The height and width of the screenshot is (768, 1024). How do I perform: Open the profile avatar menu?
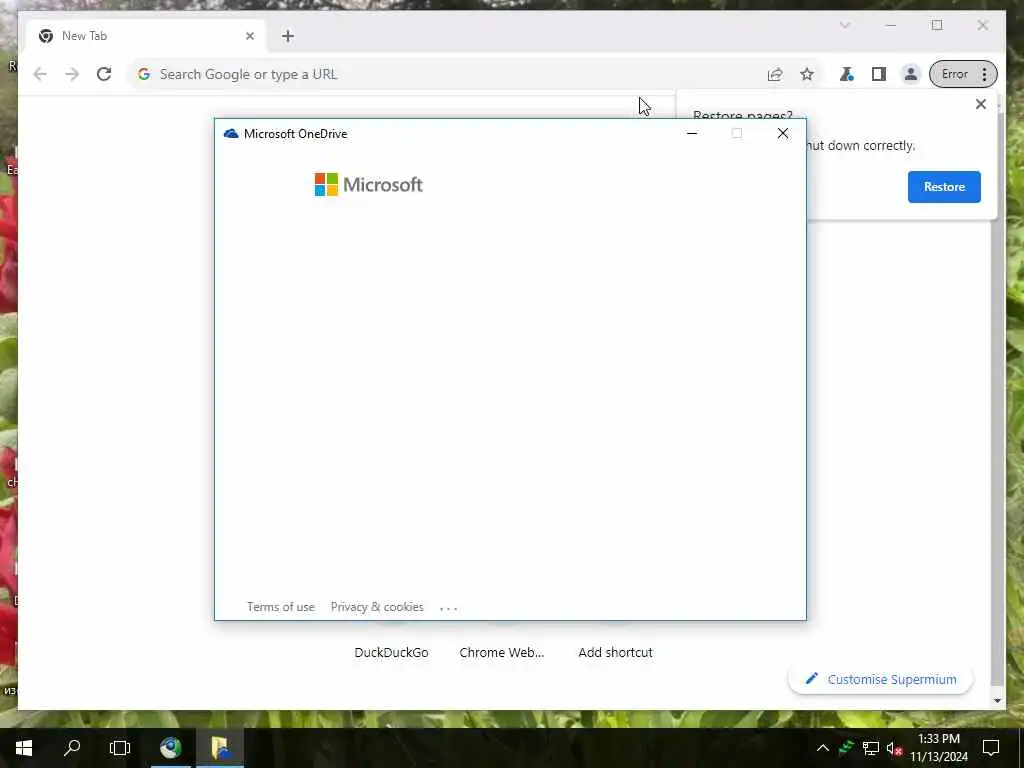[x=910, y=74]
